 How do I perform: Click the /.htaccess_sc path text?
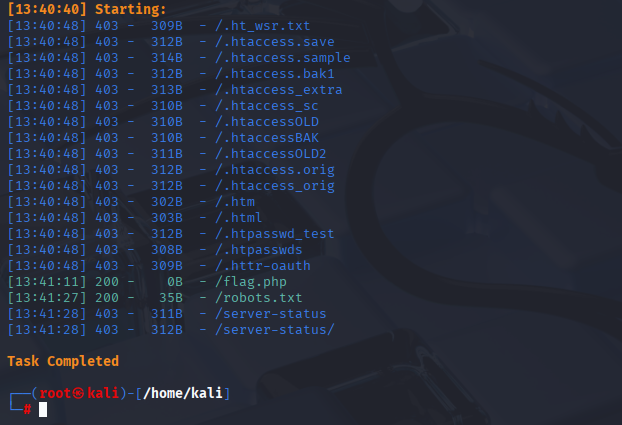click(267, 106)
